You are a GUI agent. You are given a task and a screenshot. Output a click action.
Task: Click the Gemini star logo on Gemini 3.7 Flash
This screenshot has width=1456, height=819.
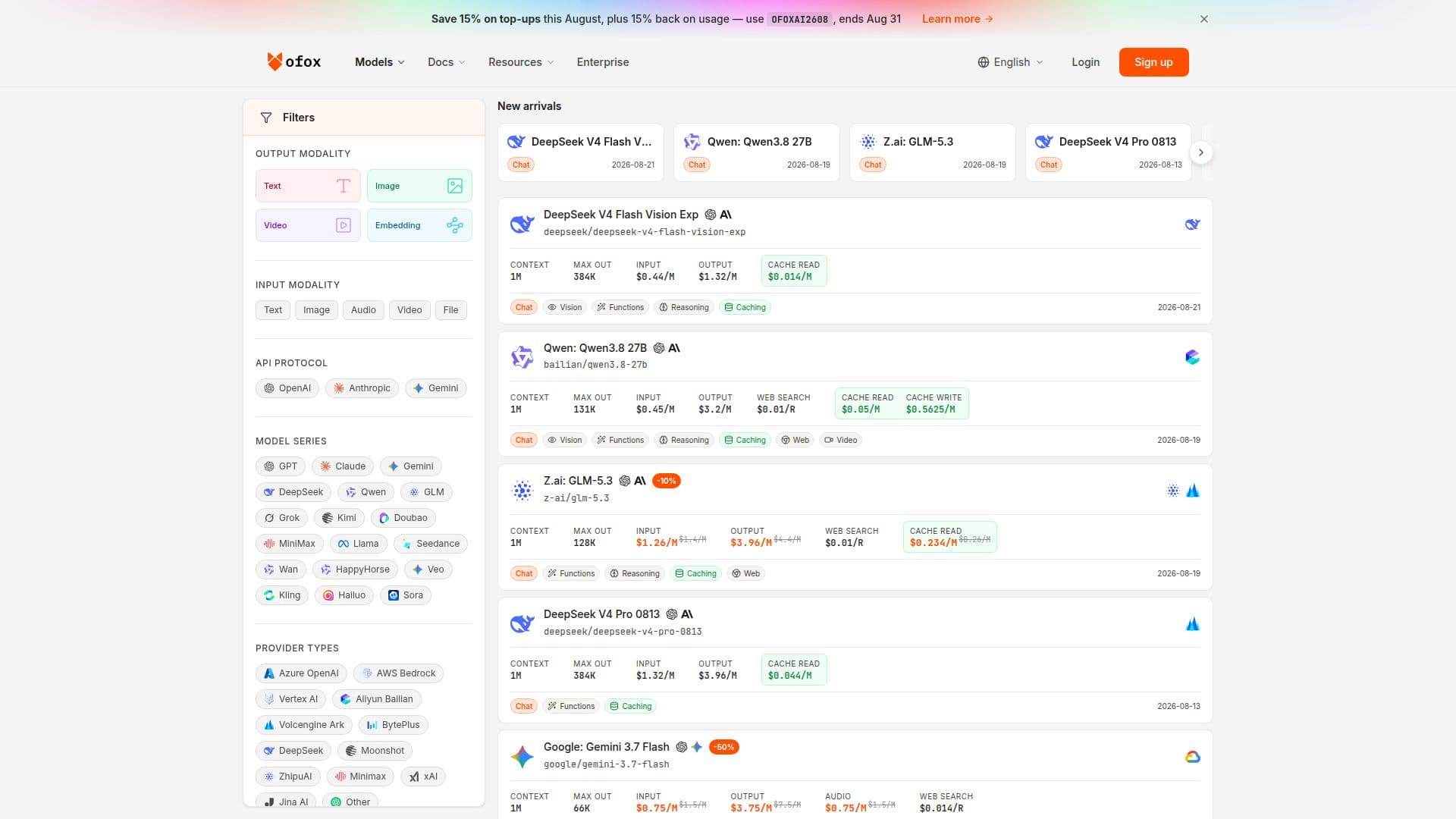pyautogui.click(x=522, y=756)
